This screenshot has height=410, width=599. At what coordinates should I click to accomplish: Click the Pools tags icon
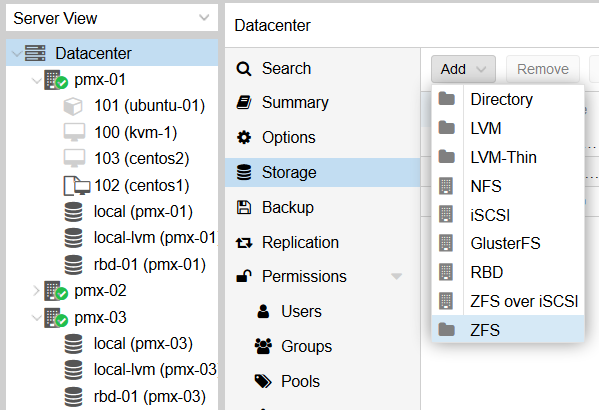pyautogui.click(x=263, y=381)
